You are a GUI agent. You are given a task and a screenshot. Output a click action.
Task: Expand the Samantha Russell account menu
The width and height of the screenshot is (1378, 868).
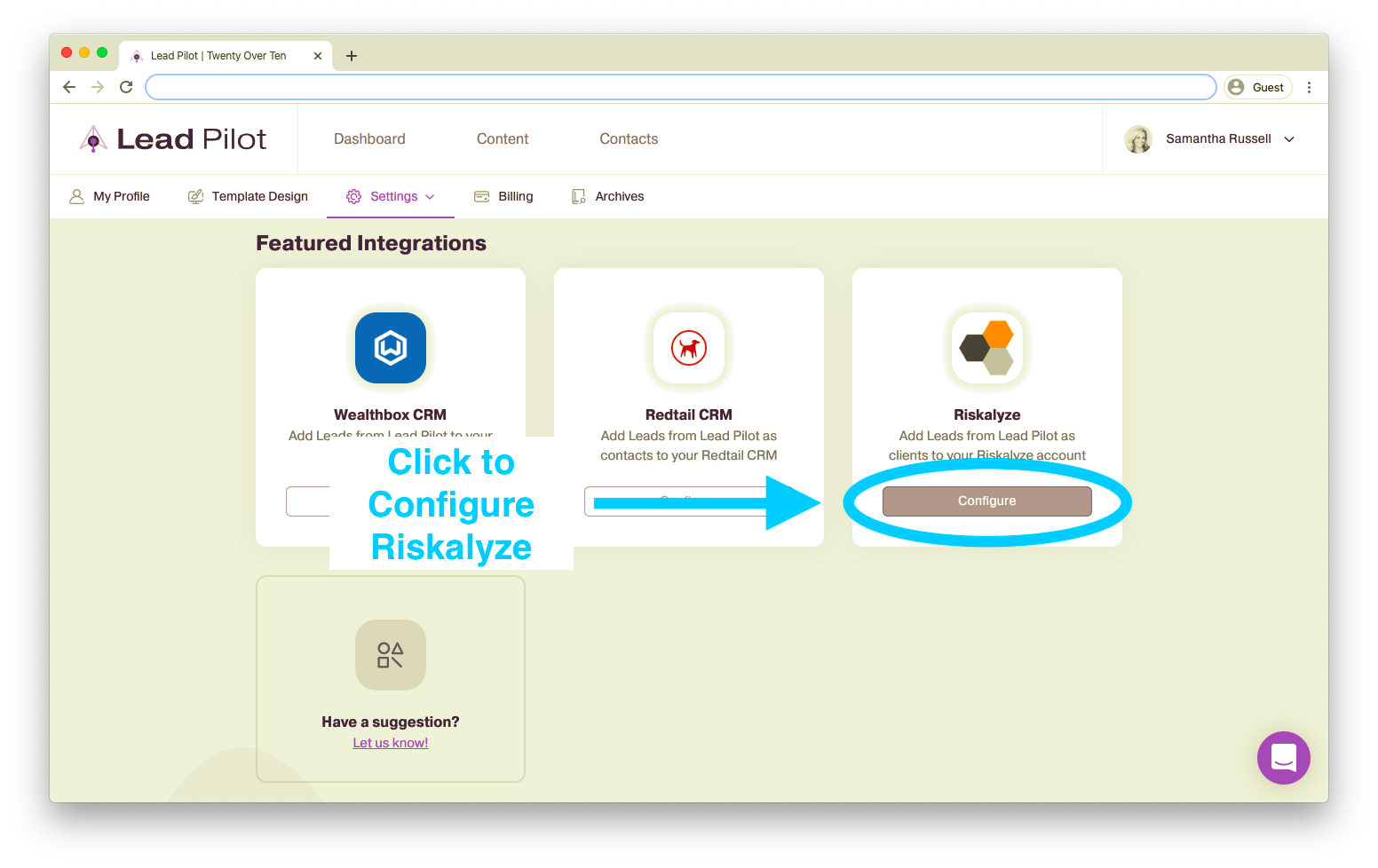[x=1289, y=139]
